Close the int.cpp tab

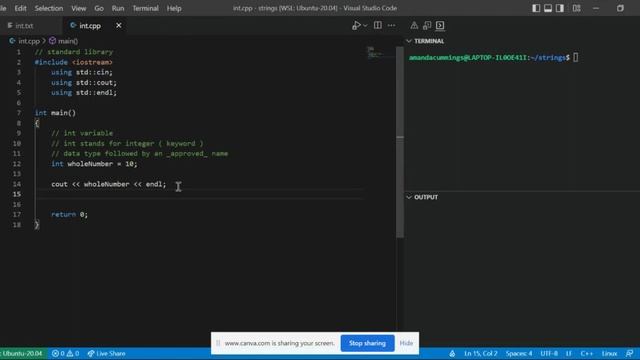pos(118,25)
